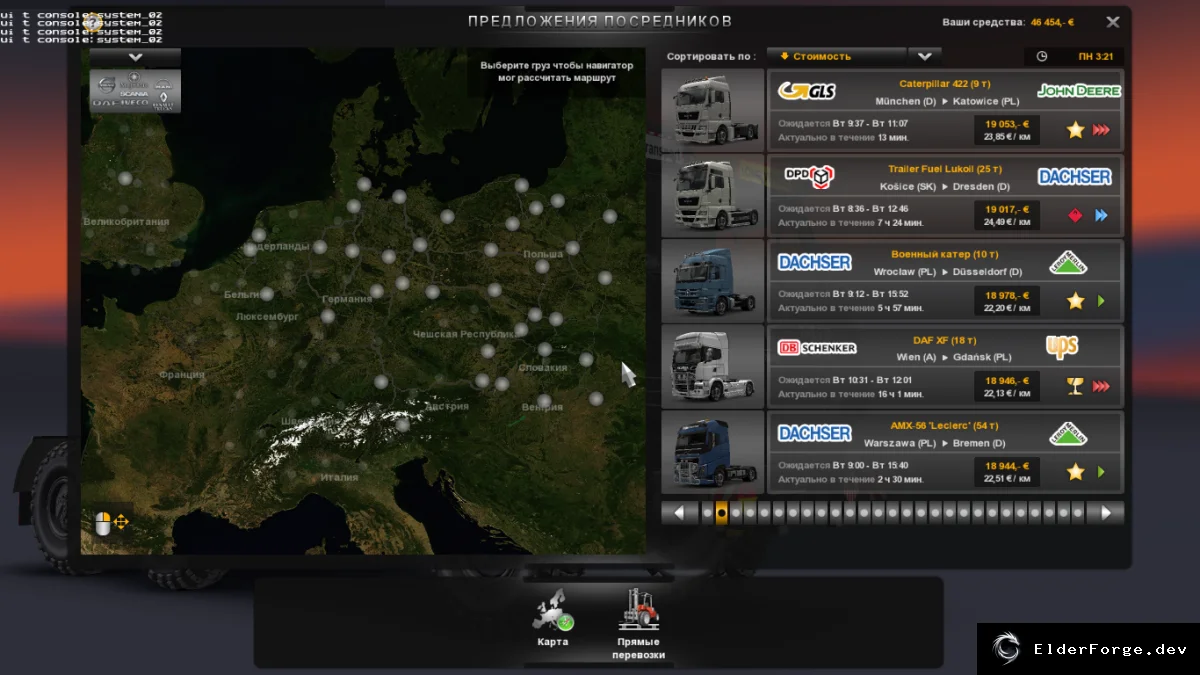Click the green arrow in the AMX-56 'Leclerc' job

pos(1101,472)
